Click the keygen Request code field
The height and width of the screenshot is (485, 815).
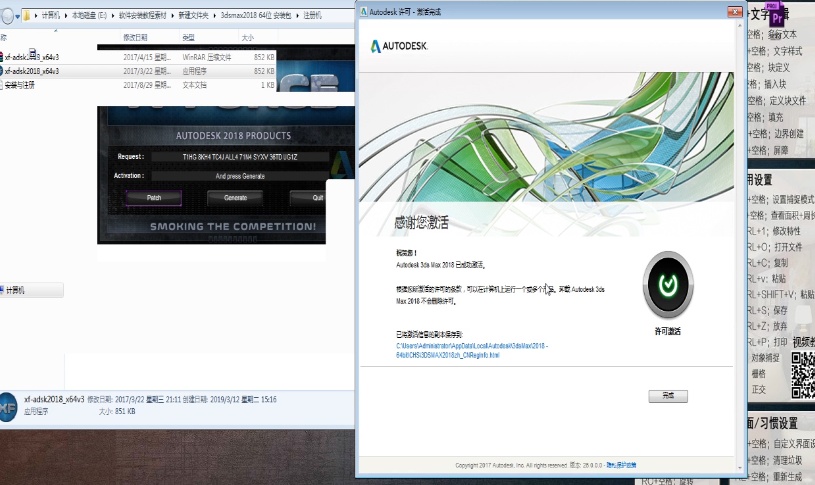(240, 156)
